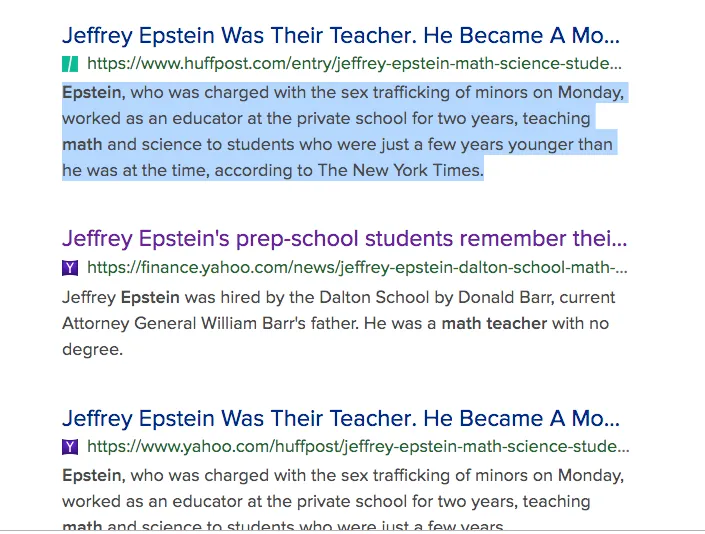Click the HuffPost favicon beside first result URL
705x534 pixels.
(70, 64)
